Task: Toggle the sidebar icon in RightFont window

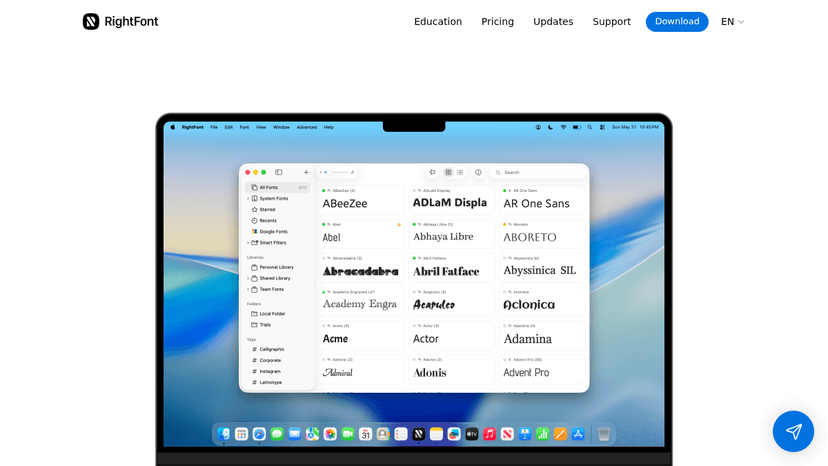Action: [279, 172]
